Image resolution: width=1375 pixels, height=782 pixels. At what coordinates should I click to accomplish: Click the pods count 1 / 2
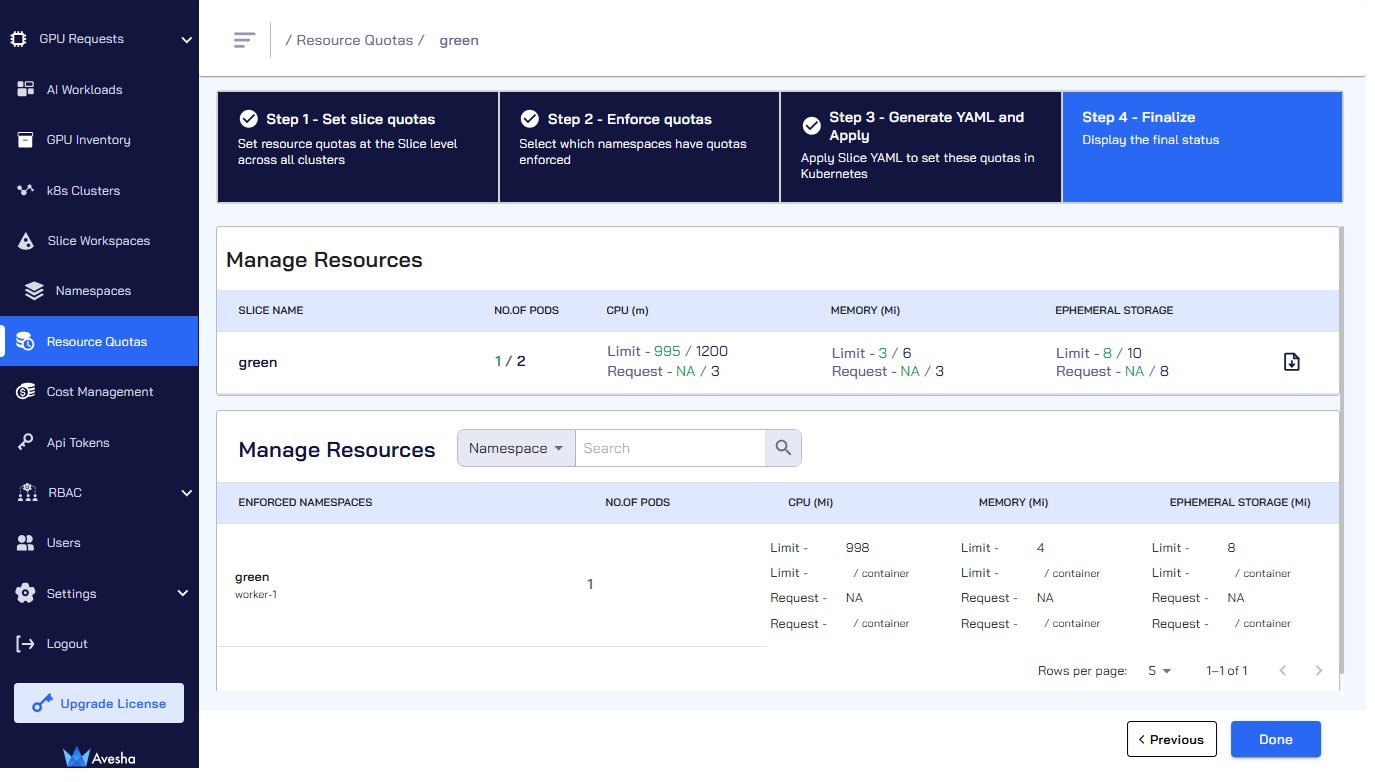pos(510,361)
